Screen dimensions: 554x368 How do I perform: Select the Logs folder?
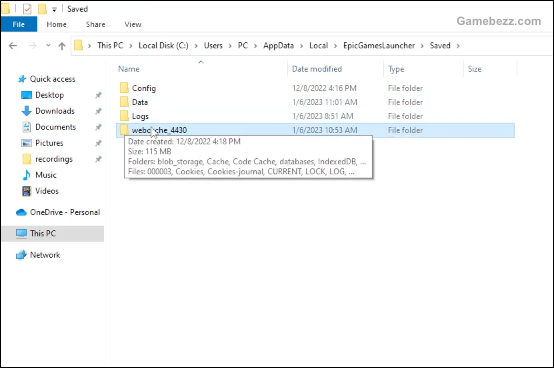316,116
